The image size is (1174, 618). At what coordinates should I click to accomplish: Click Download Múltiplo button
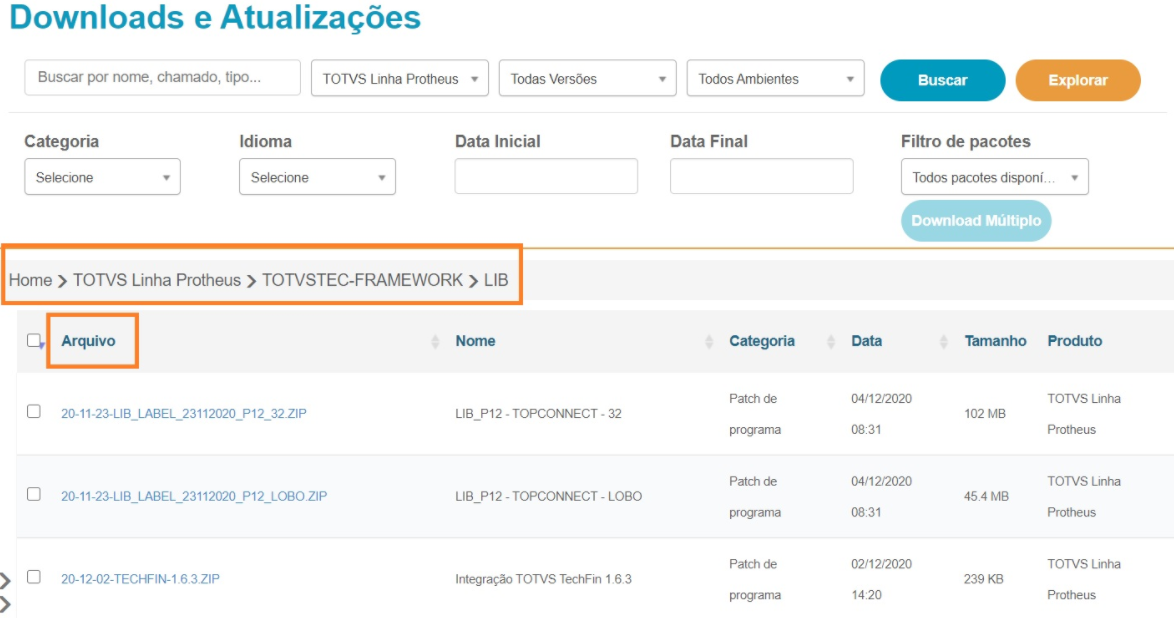(976, 221)
